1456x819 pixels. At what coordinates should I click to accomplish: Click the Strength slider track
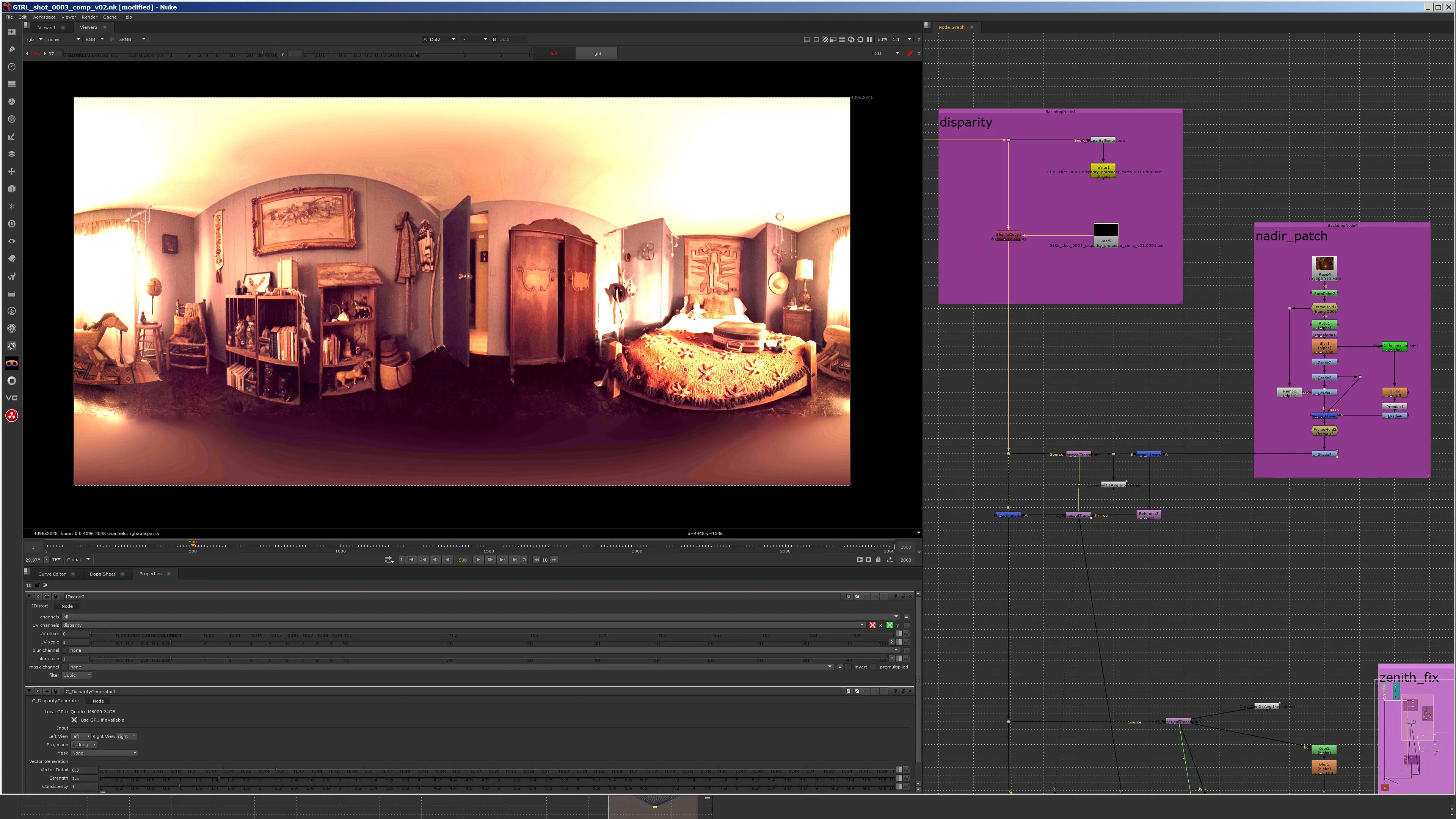pyautogui.click(x=498, y=778)
